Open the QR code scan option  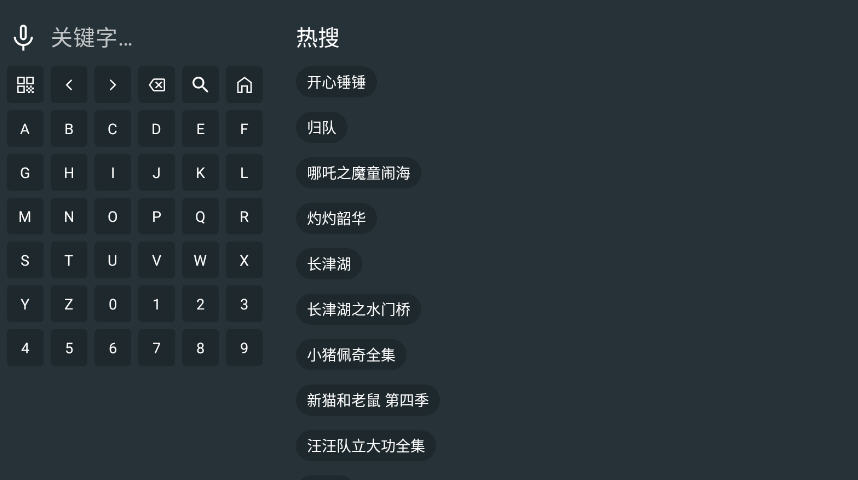pos(25,85)
